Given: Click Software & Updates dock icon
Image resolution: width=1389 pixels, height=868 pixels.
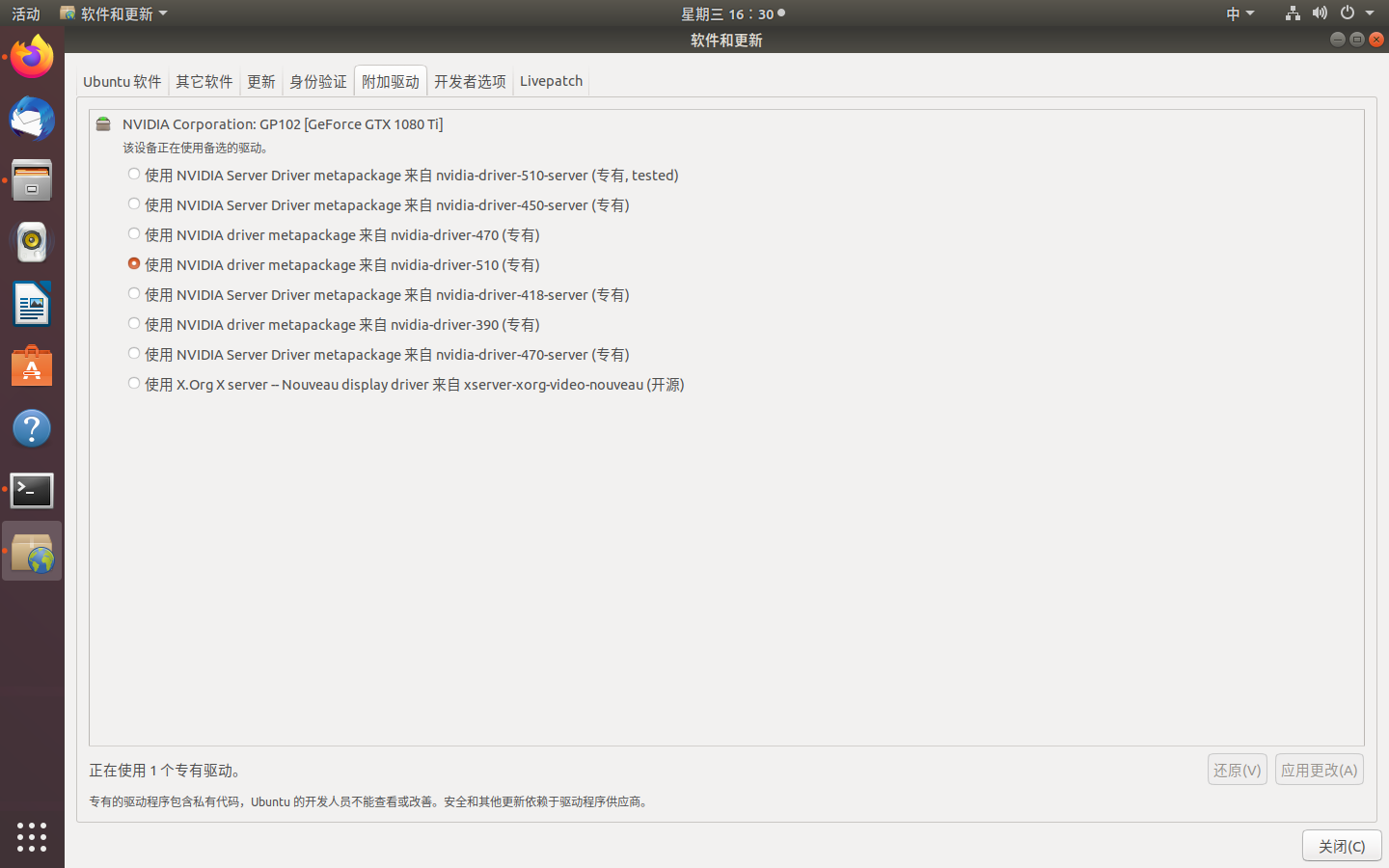Looking at the screenshot, I should pyautogui.click(x=32, y=552).
